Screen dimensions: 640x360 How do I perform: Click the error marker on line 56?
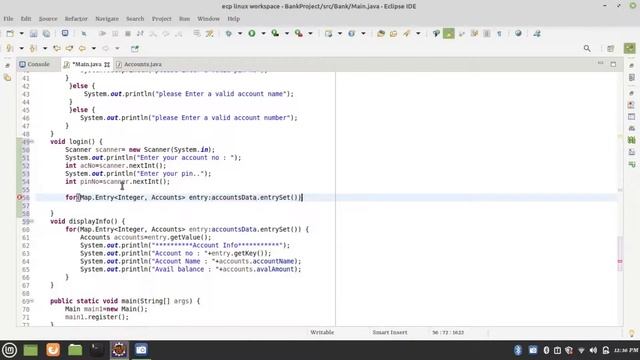click(x=19, y=198)
